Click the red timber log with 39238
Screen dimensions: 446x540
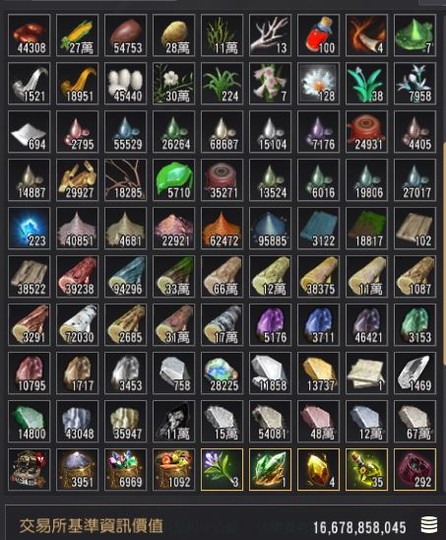click(77, 276)
